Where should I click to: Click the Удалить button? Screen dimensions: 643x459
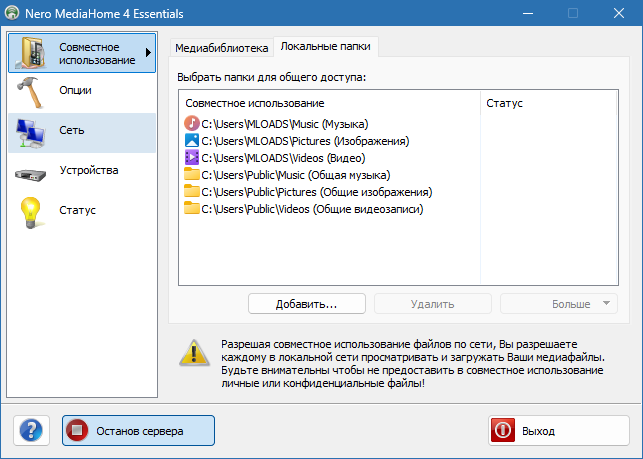coord(433,304)
